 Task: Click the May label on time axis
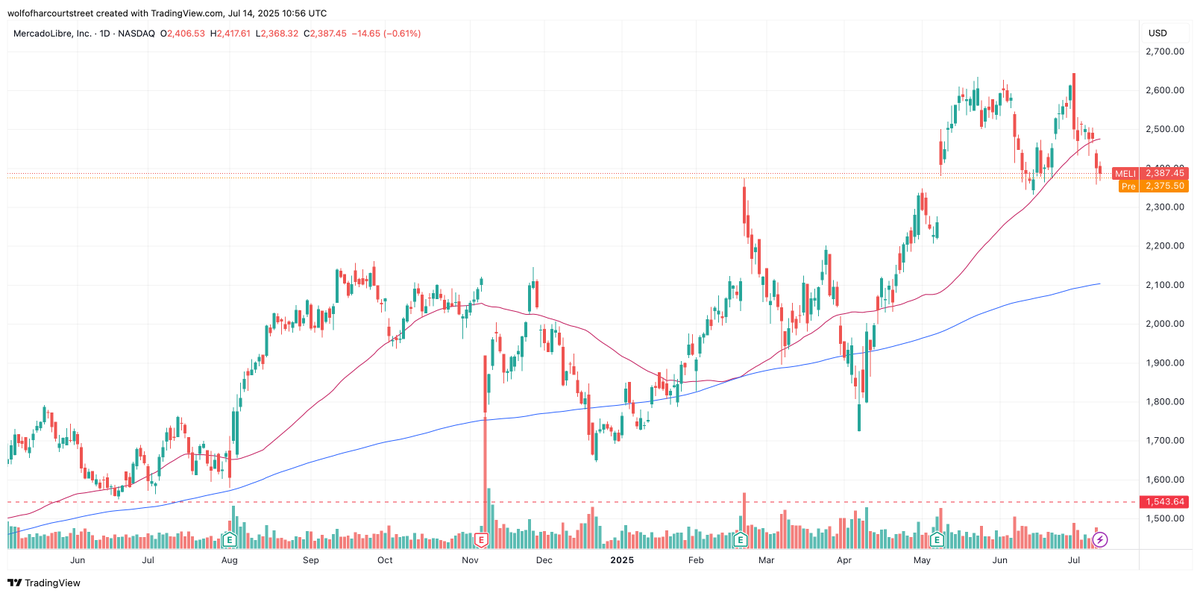922,561
